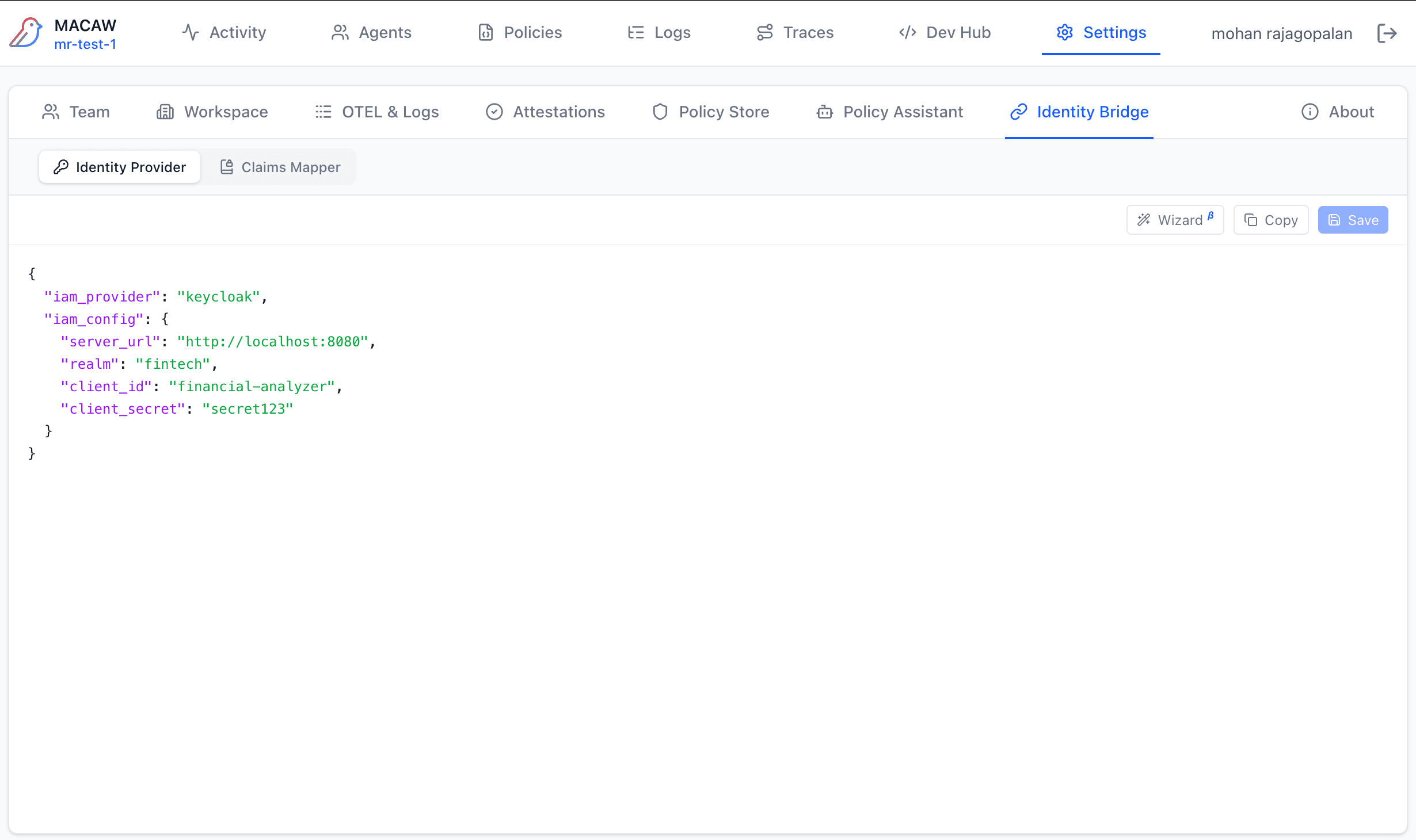Screen dimensions: 1416x840
Task: Launch the Wizard beta button
Action: (1175, 220)
